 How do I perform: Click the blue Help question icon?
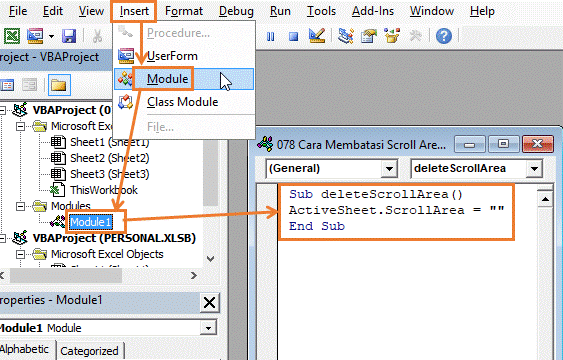click(x=444, y=36)
